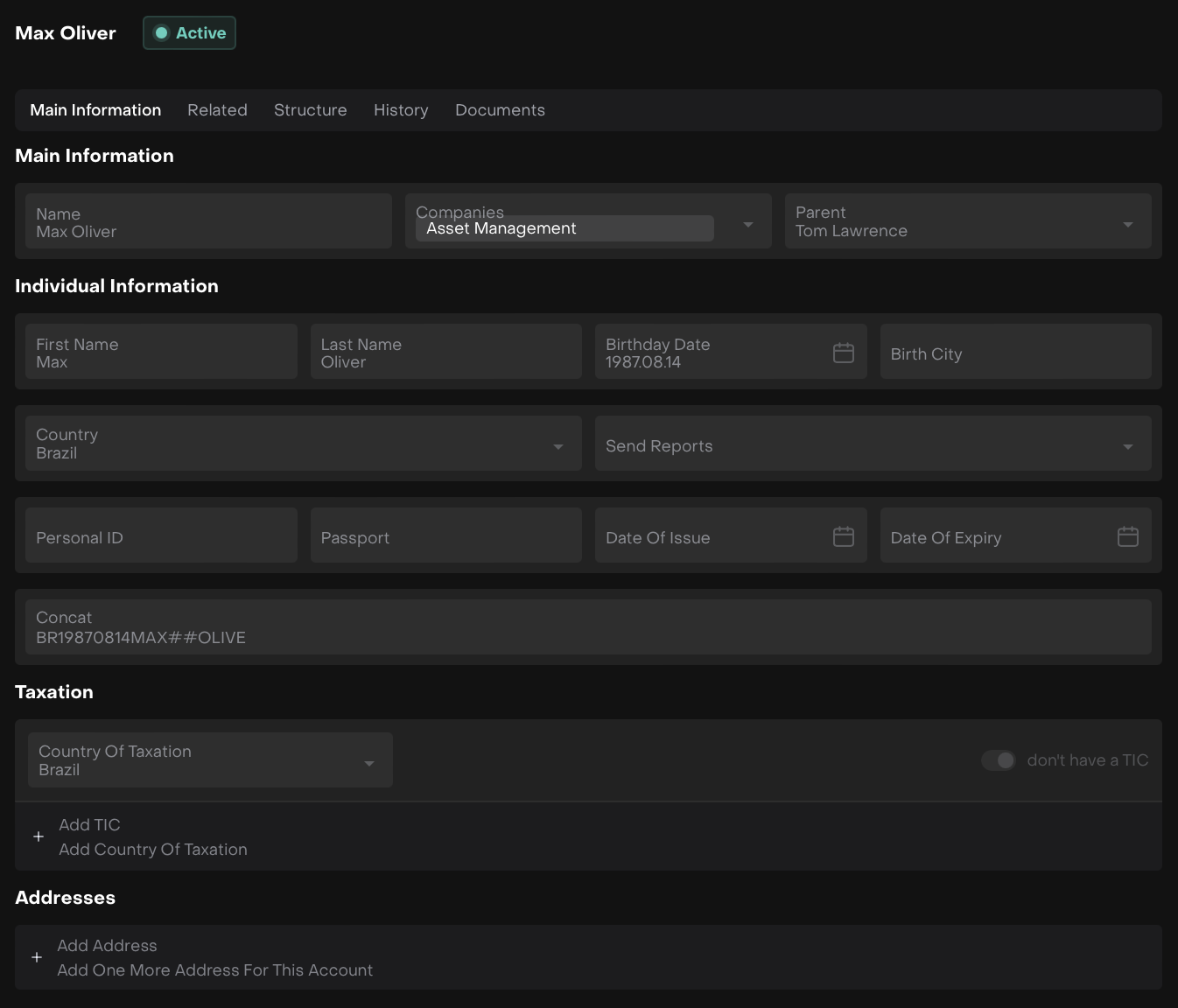Toggle the "don't have a TIC" switch
This screenshot has height=1008, width=1178.
click(x=998, y=760)
